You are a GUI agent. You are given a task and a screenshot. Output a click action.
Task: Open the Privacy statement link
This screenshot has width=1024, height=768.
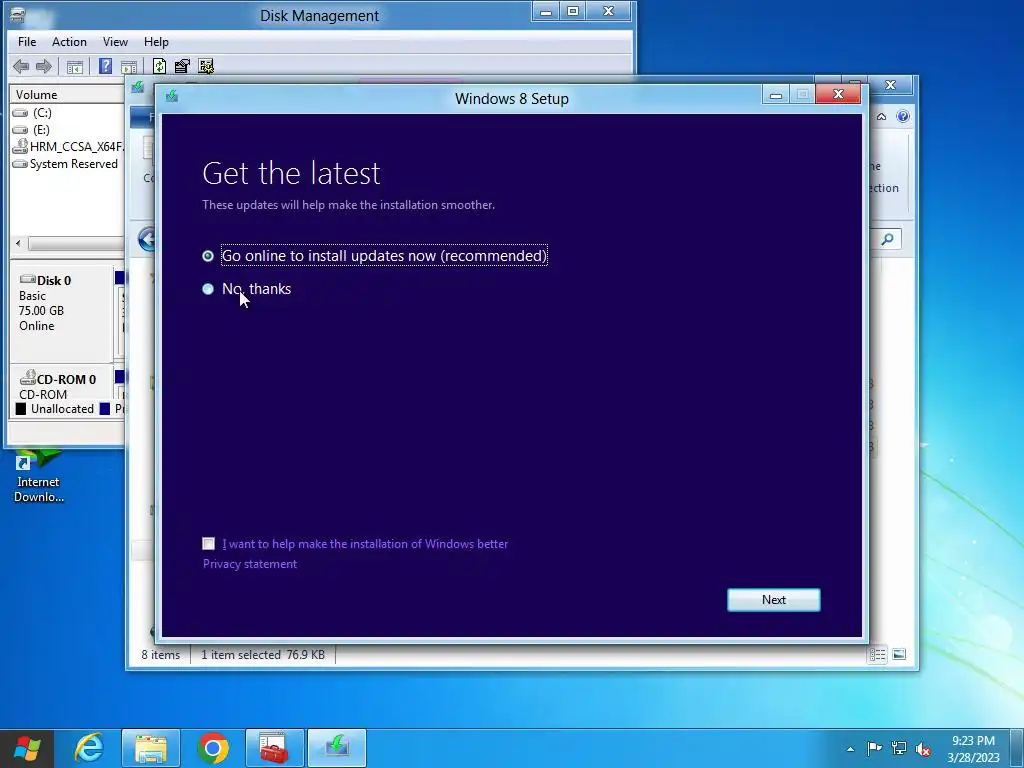[249, 564]
